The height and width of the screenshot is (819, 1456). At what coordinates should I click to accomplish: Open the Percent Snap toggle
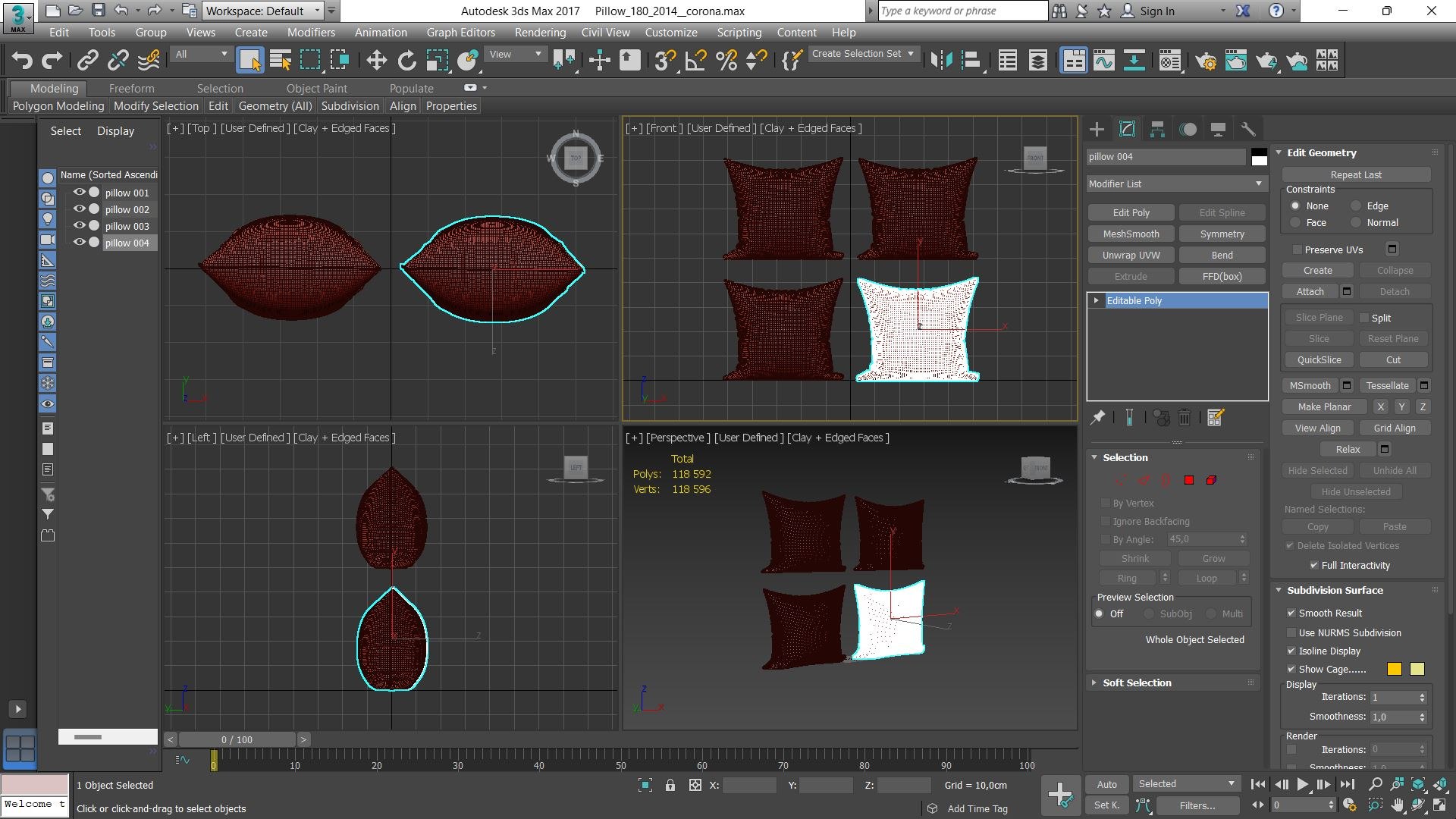click(x=726, y=61)
